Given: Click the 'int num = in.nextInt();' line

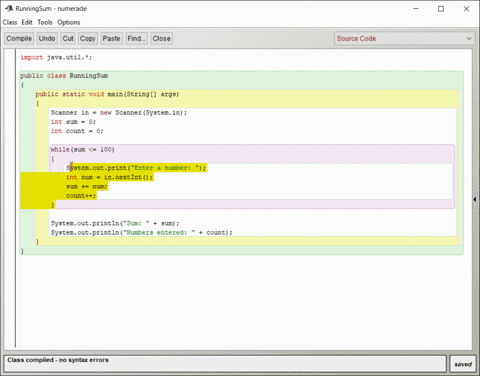Looking at the screenshot, I should pyautogui.click(x=109, y=177).
